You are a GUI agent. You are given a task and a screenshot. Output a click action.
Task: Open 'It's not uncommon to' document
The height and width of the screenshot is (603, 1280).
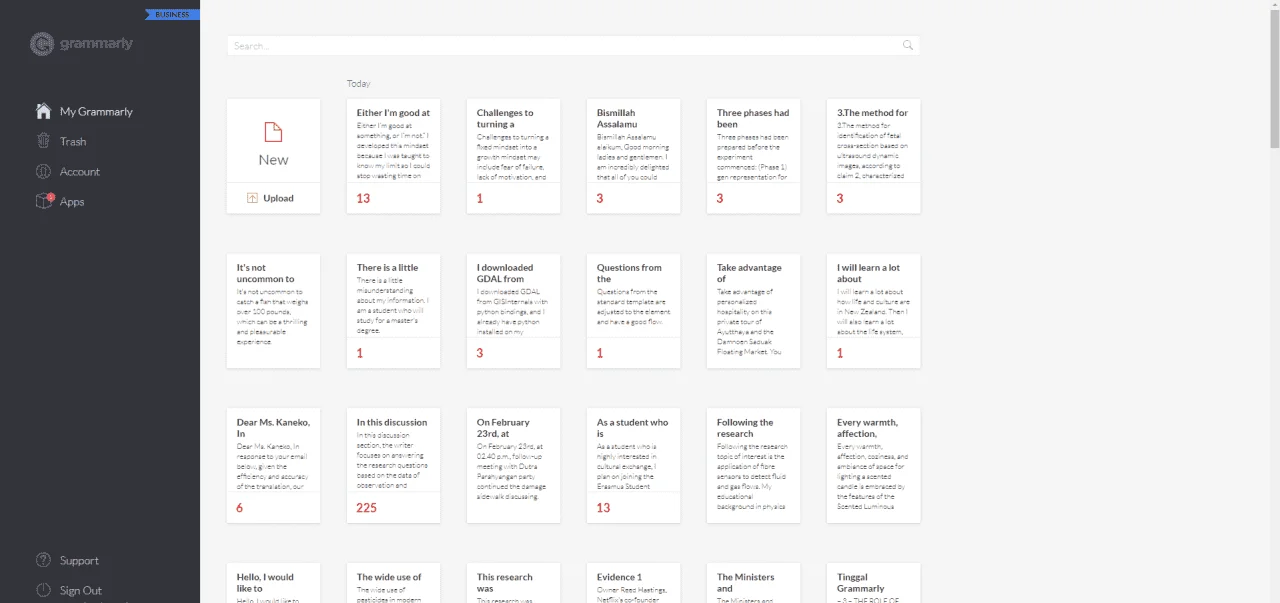[x=273, y=311]
